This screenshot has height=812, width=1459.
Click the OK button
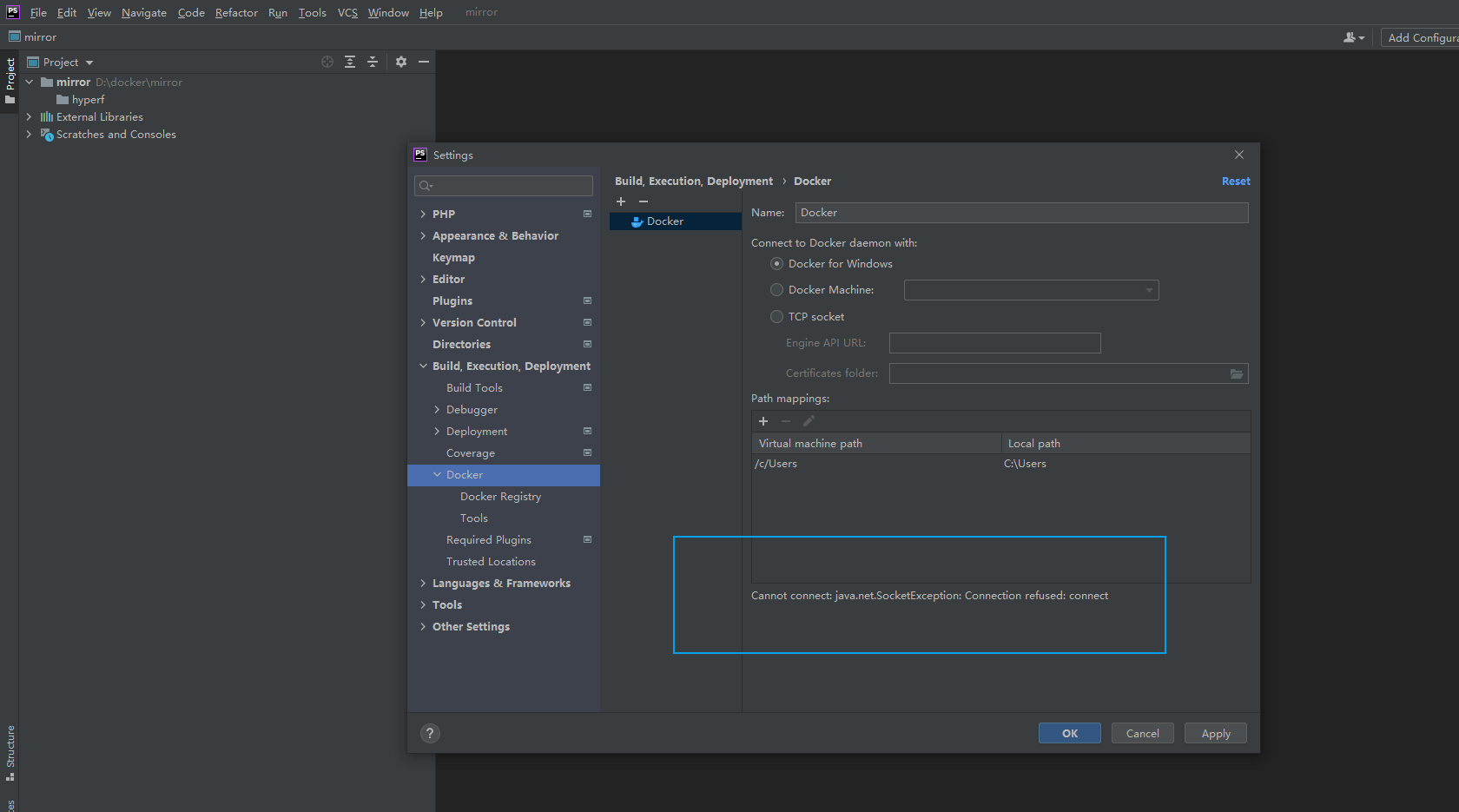tap(1070, 733)
